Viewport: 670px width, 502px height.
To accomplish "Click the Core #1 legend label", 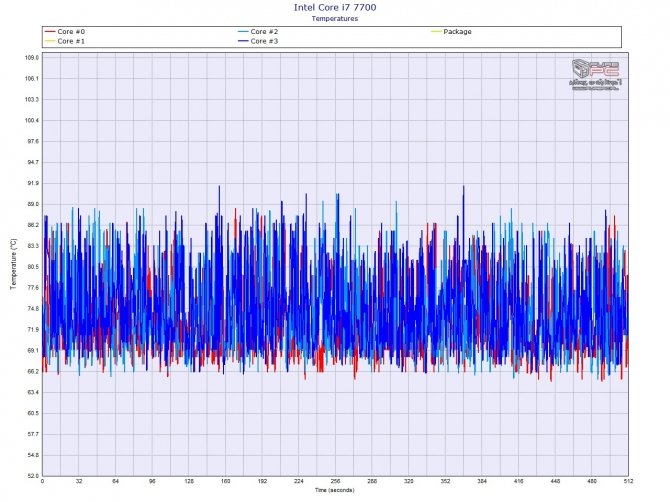I will [71, 41].
